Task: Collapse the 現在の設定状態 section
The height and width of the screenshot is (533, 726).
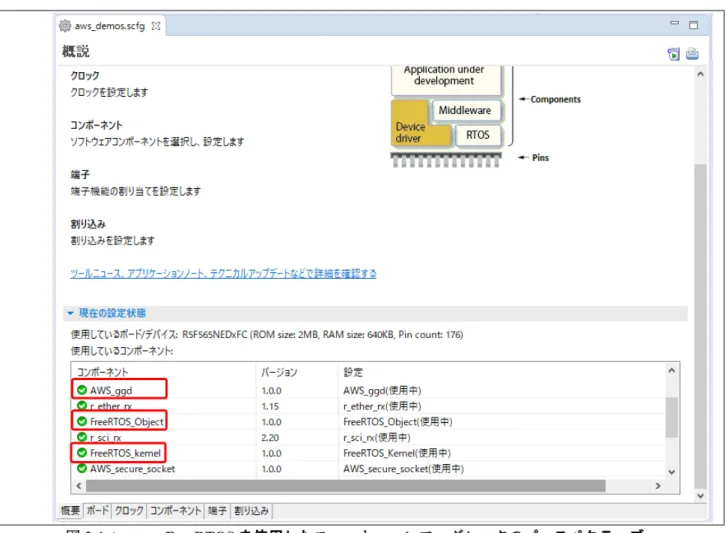Action: [x=70, y=313]
